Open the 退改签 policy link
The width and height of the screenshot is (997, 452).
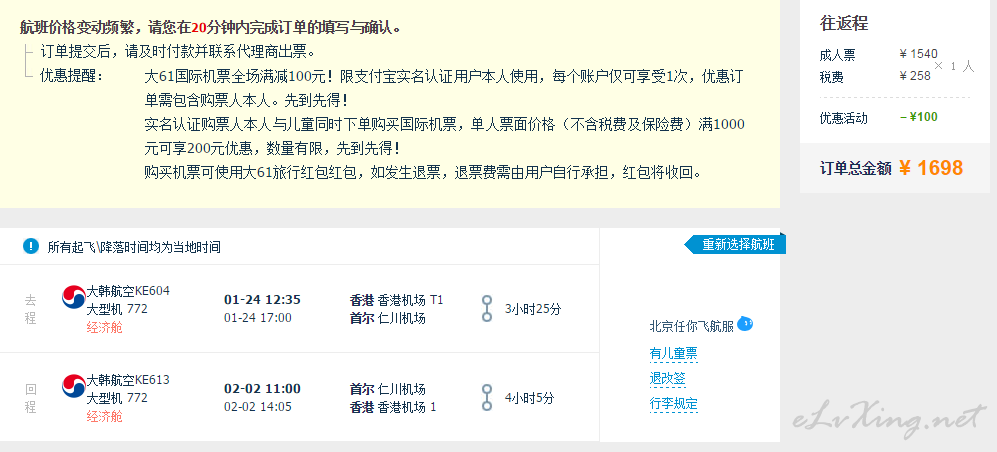pos(667,379)
